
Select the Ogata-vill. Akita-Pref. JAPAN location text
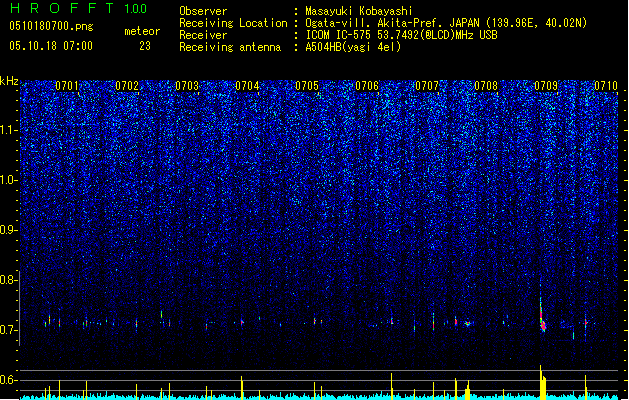coord(446,23)
